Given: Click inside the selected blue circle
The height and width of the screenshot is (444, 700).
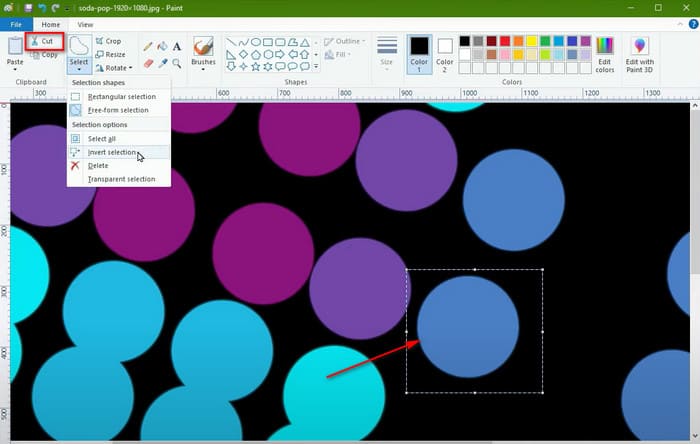Looking at the screenshot, I should pos(468,327).
